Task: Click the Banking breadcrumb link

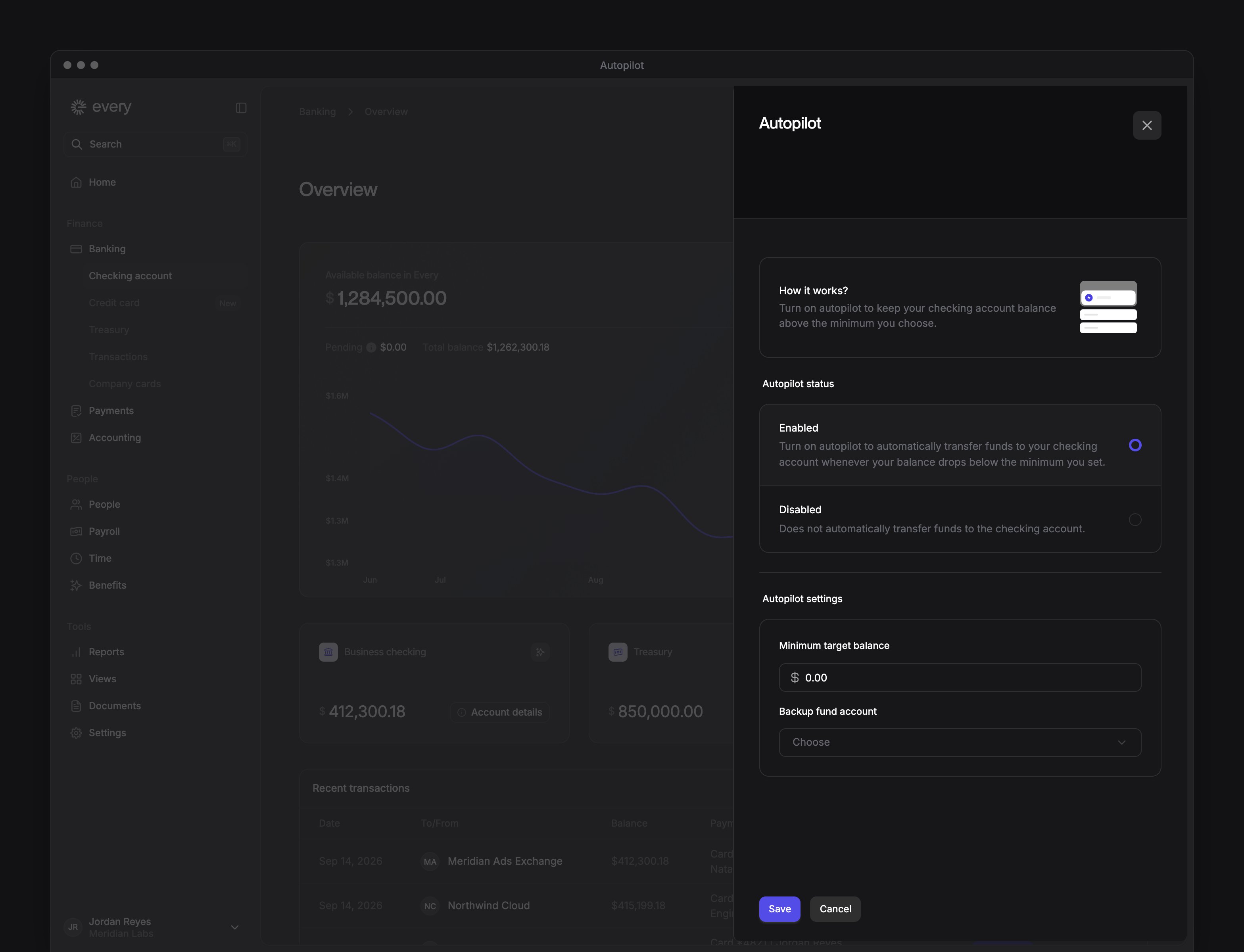Action: click(x=317, y=111)
